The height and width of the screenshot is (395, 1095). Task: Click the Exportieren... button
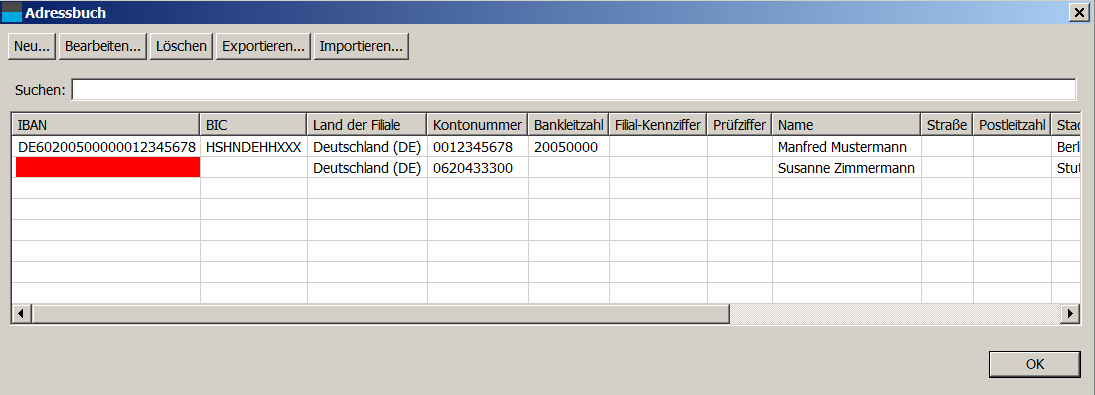click(x=263, y=47)
